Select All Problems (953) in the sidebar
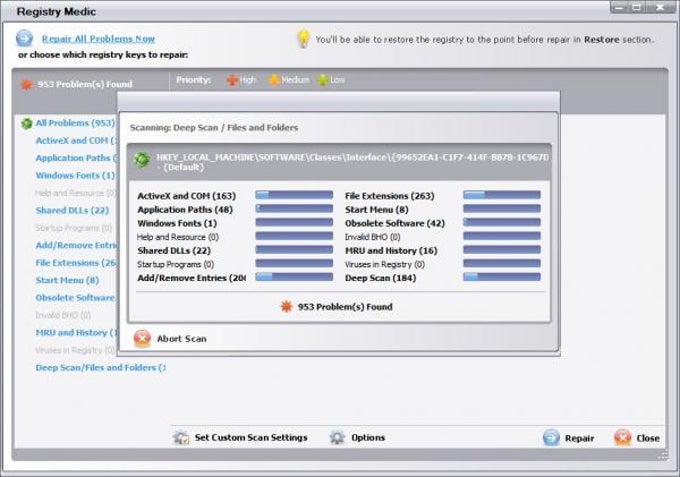Screen dimensions: 680x477 point(75,123)
